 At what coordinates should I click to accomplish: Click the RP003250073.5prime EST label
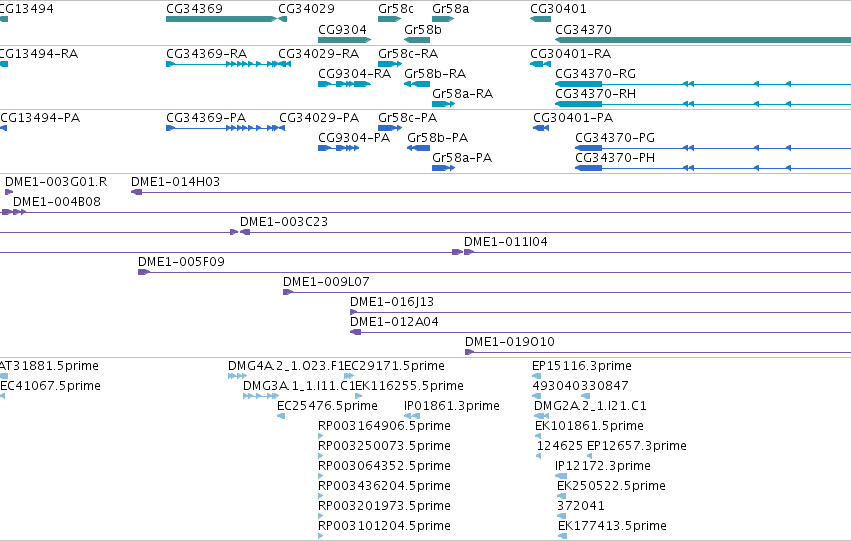[384, 446]
